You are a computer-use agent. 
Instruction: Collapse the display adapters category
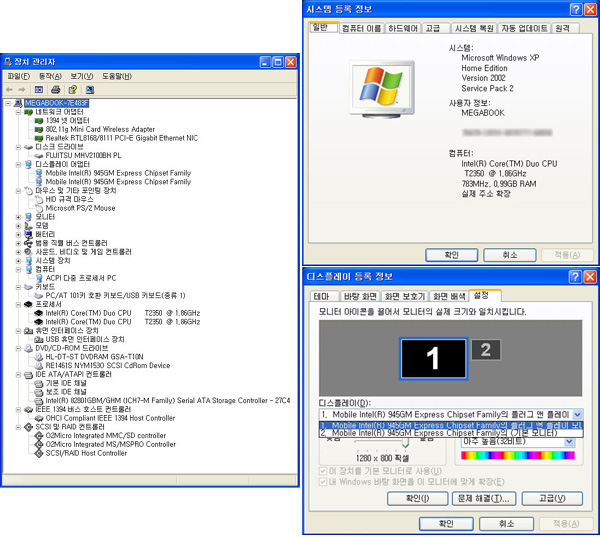18,165
